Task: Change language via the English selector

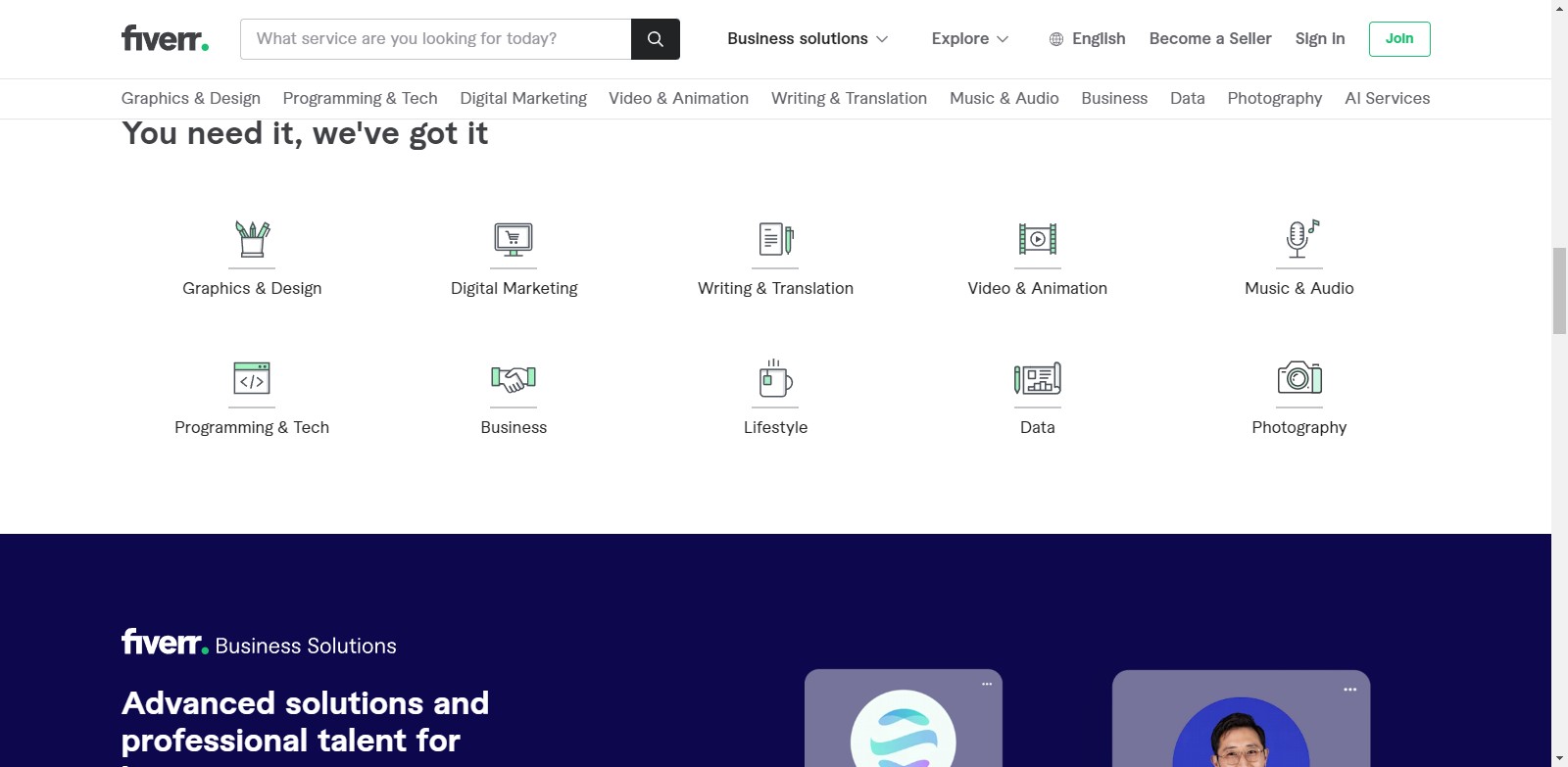Action: click(x=1087, y=39)
